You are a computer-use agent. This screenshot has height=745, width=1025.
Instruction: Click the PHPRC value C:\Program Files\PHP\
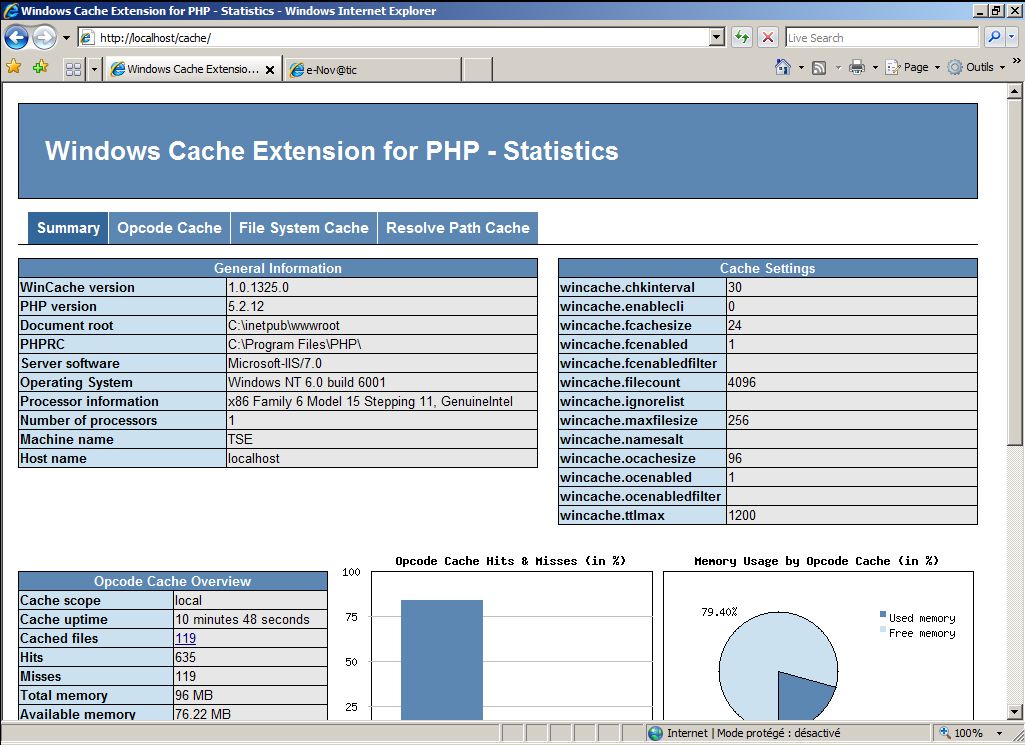(x=295, y=344)
